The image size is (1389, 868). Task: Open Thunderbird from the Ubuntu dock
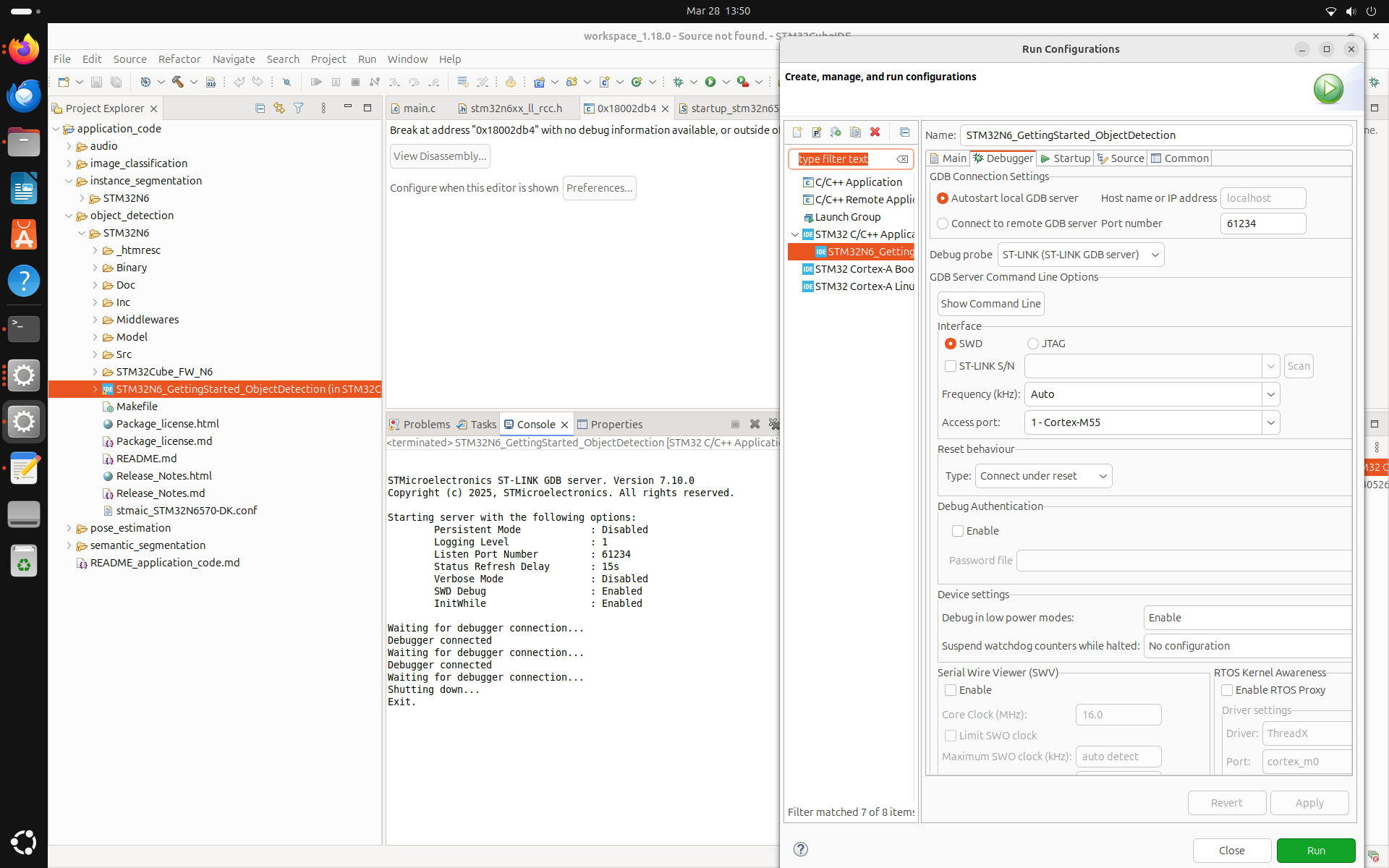tap(23, 95)
